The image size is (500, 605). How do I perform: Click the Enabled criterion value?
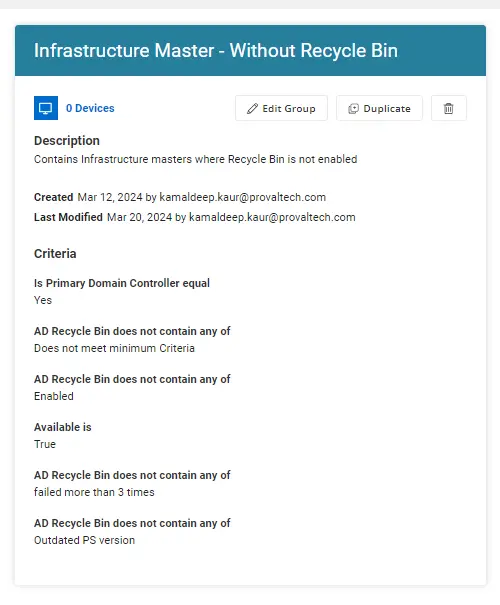point(54,396)
